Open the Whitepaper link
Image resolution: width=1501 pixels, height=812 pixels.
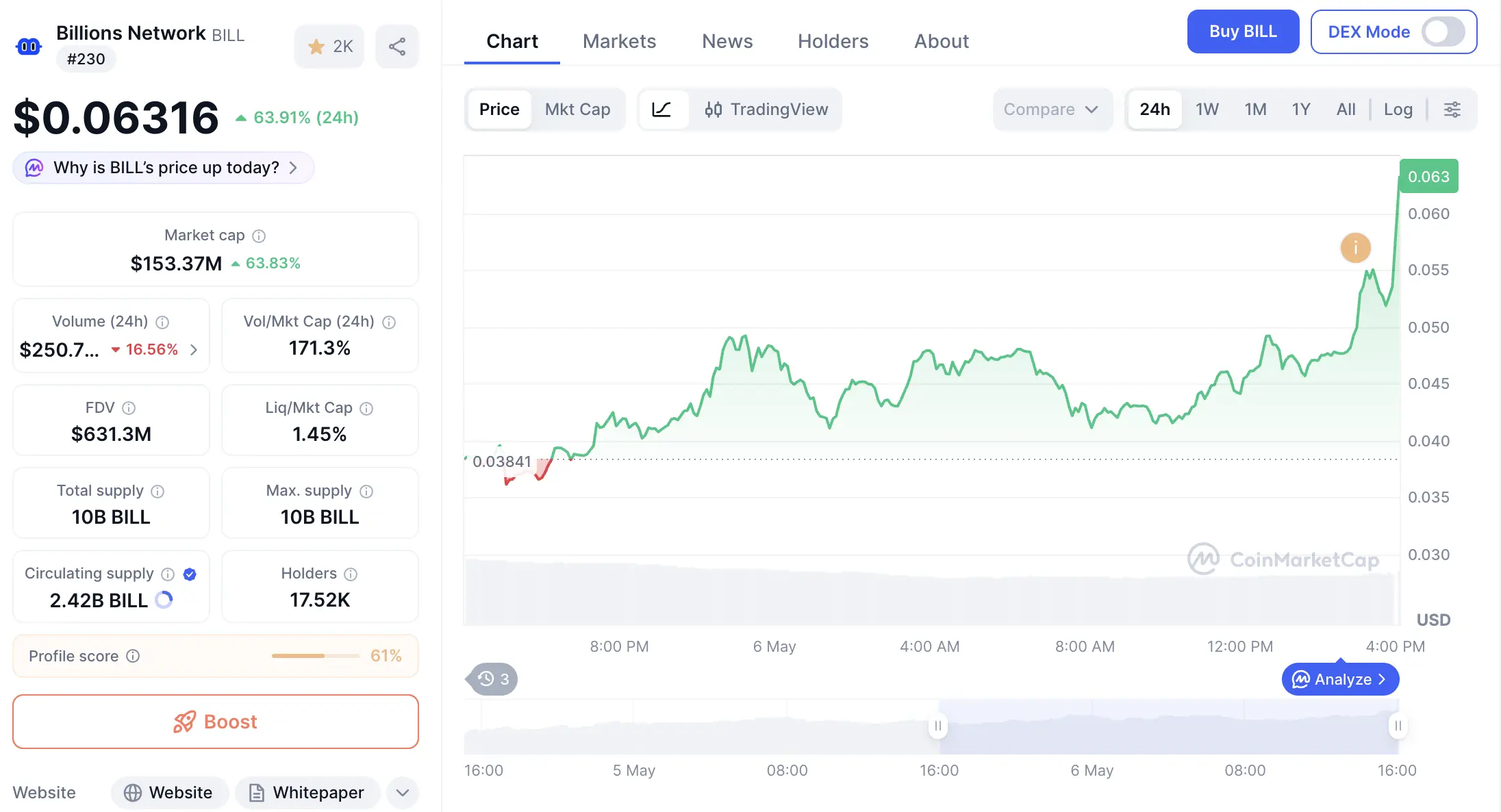(307, 793)
